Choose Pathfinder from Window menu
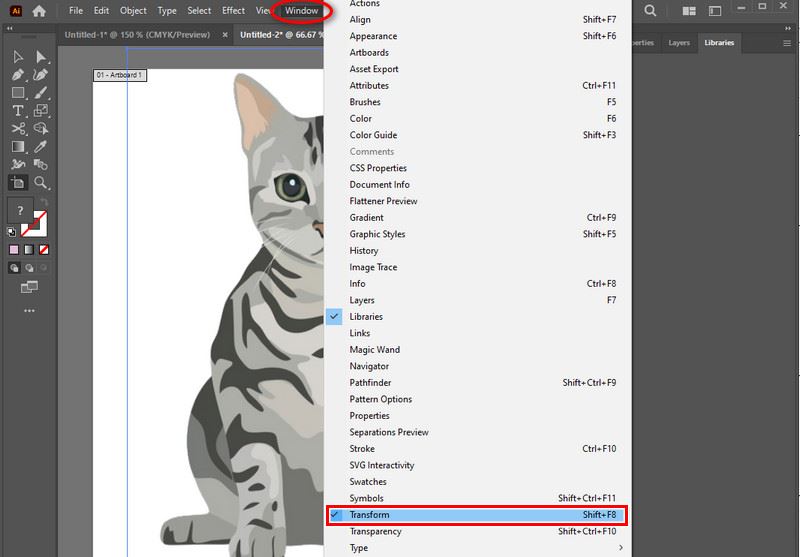This screenshot has height=557, width=800. coord(476,383)
